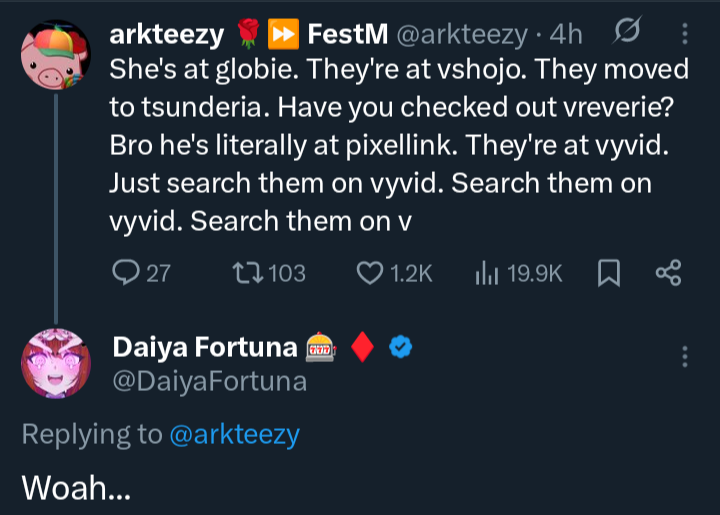Like the arkteezy tweet with the heart

371,272
